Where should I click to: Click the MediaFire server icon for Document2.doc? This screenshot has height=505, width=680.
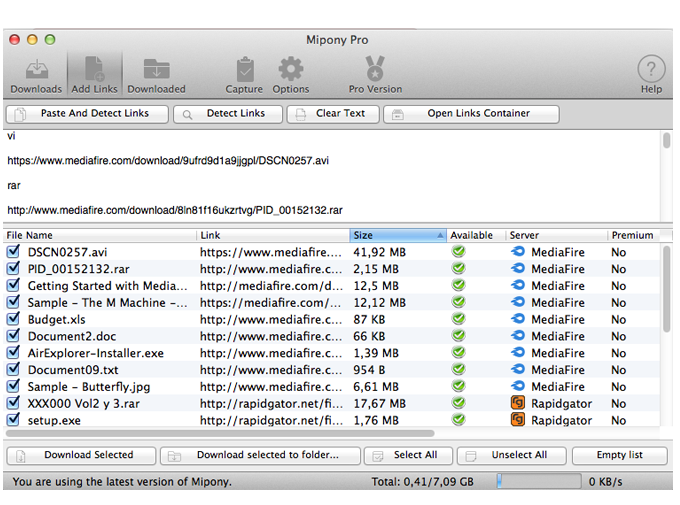pos(518,335)
